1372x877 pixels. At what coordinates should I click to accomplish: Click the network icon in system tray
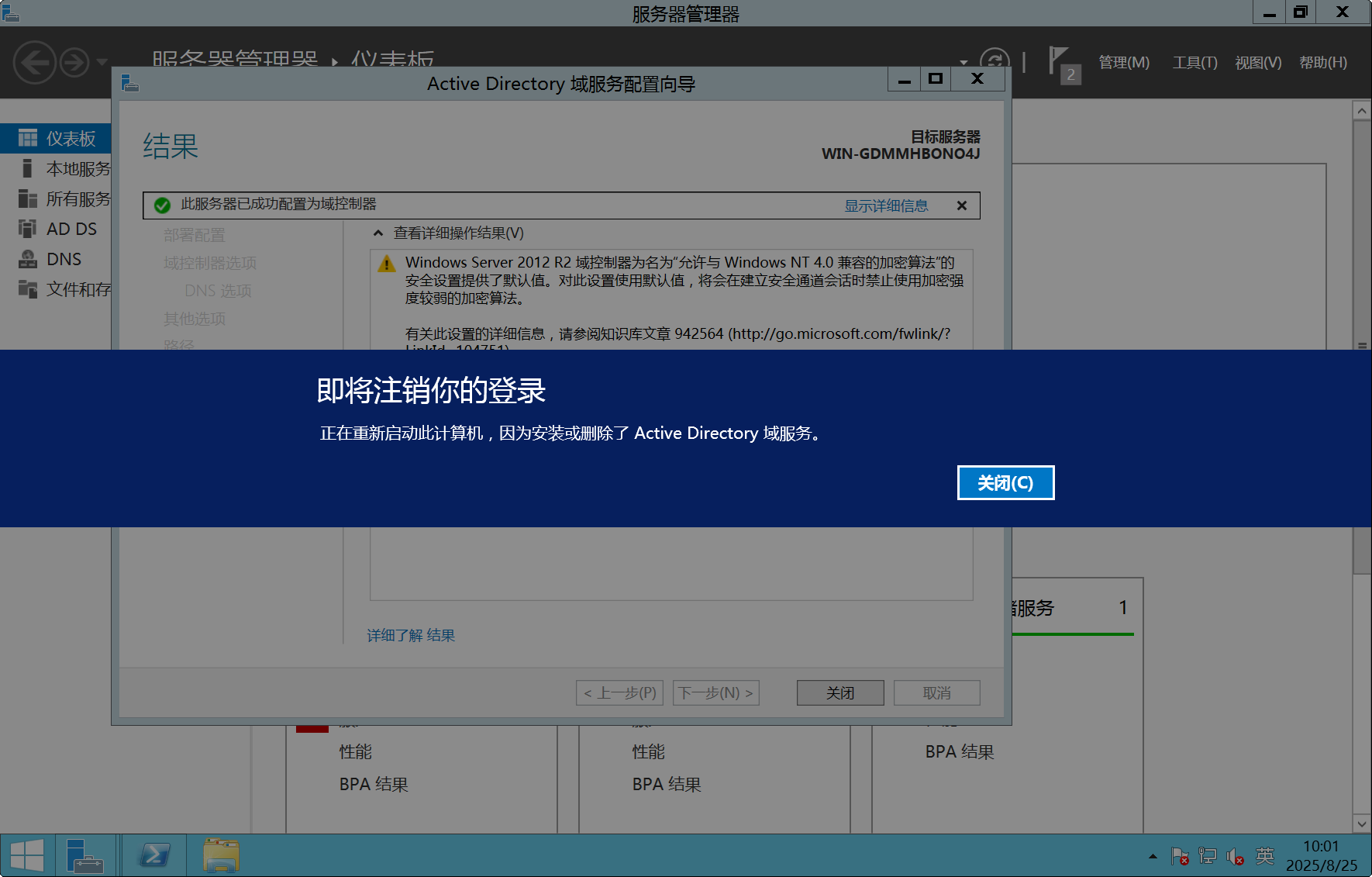(1207, 856)
